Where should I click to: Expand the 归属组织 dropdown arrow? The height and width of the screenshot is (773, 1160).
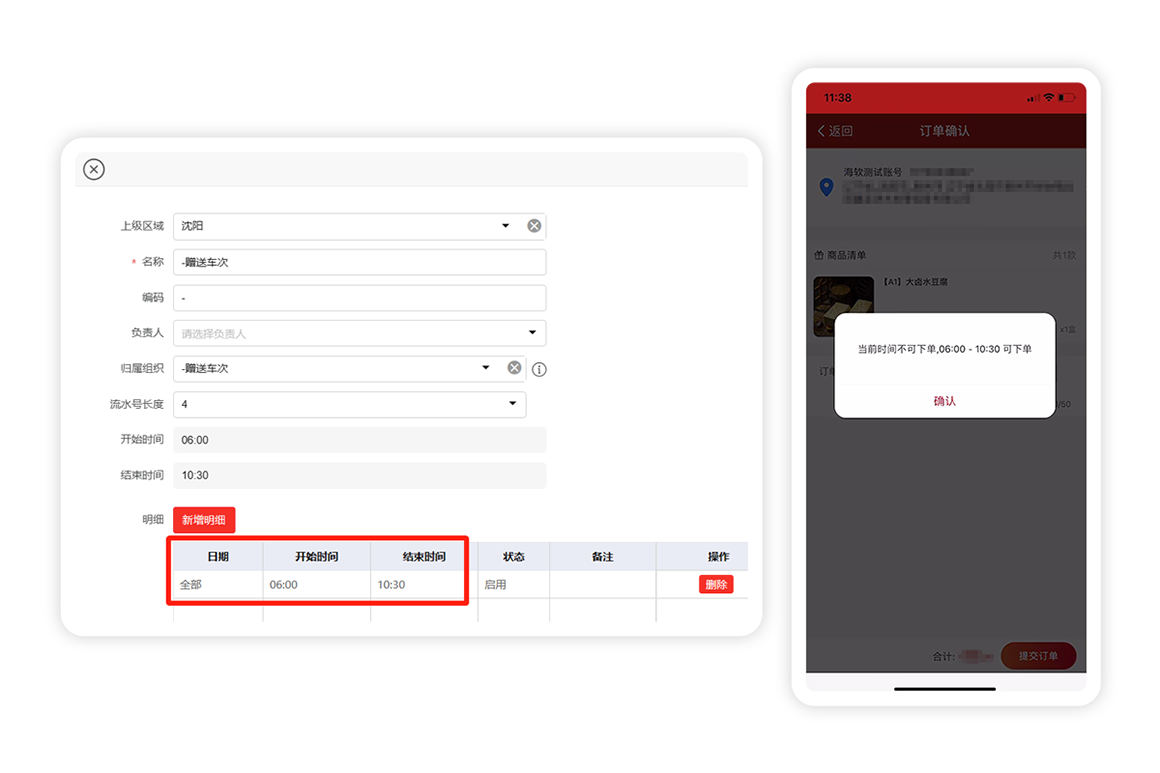(x=486, y=368)
